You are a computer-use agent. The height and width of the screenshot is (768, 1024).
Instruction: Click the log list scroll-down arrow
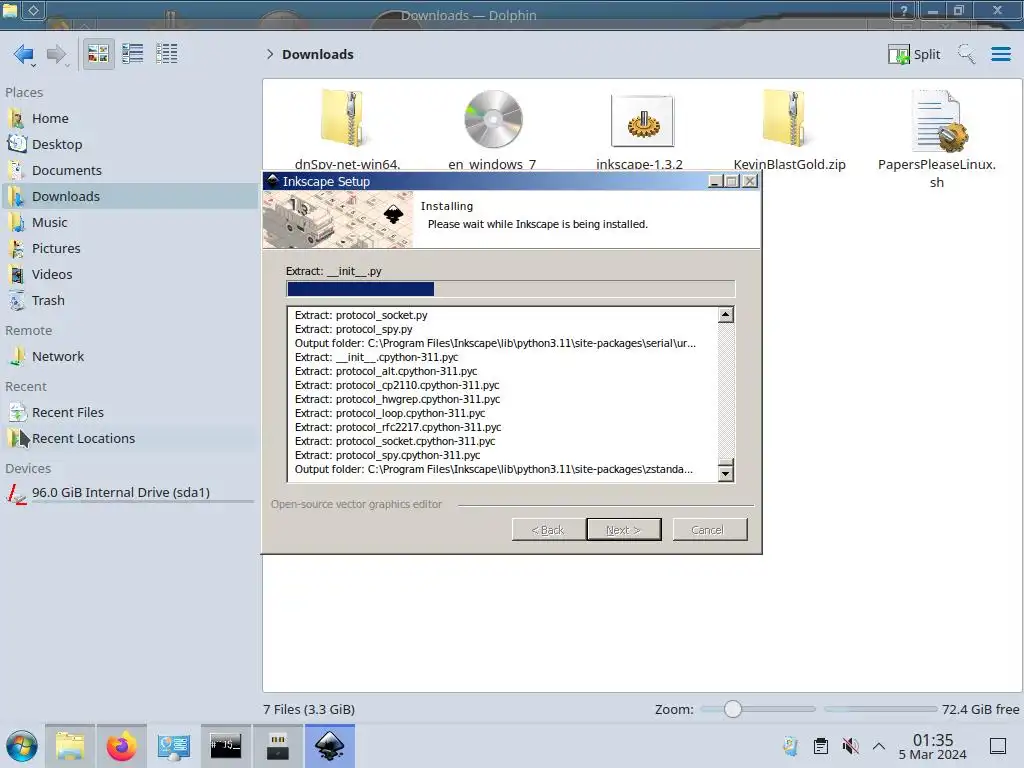[726, 473]
